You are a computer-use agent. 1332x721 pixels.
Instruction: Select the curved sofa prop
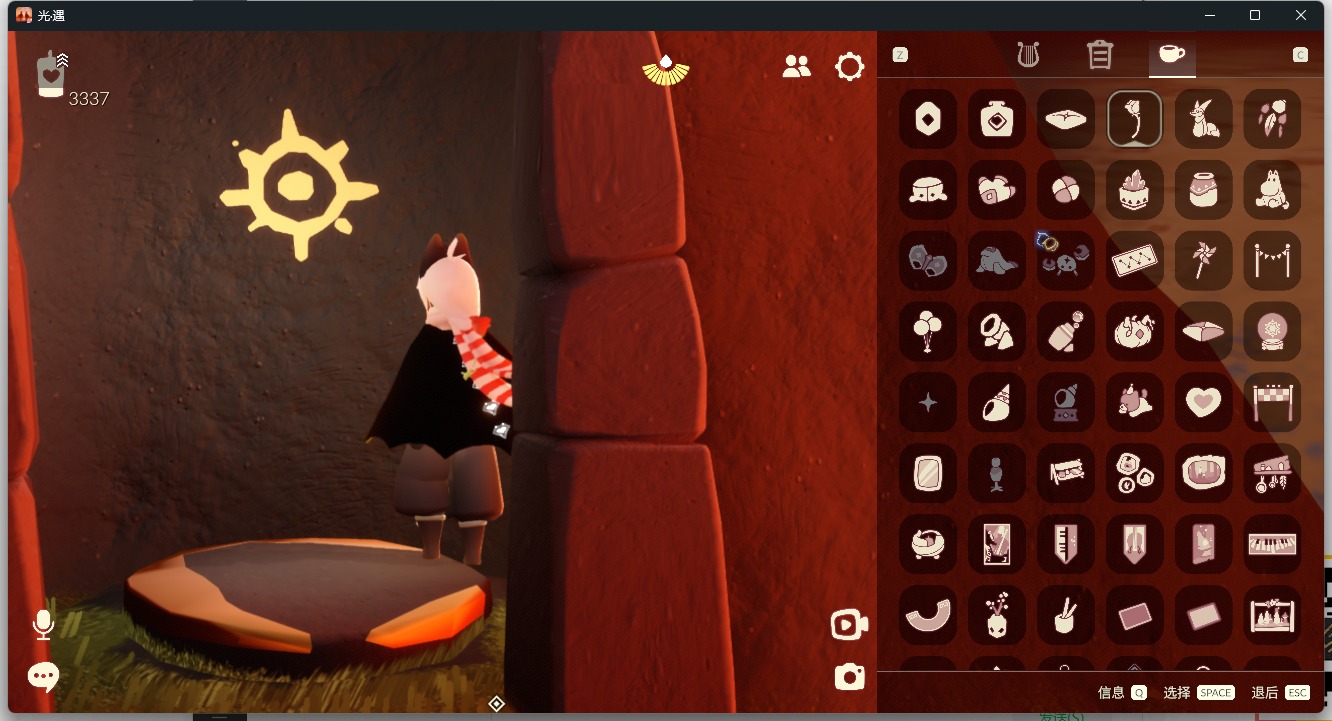coord(928,615)
